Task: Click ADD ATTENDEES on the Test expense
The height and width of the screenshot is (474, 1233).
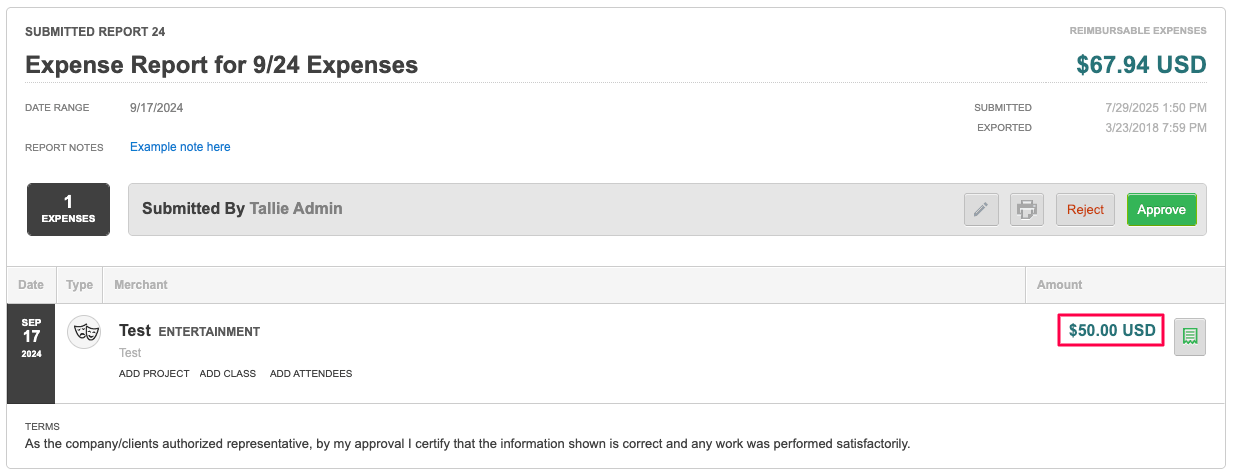Action: click(311, 374)
